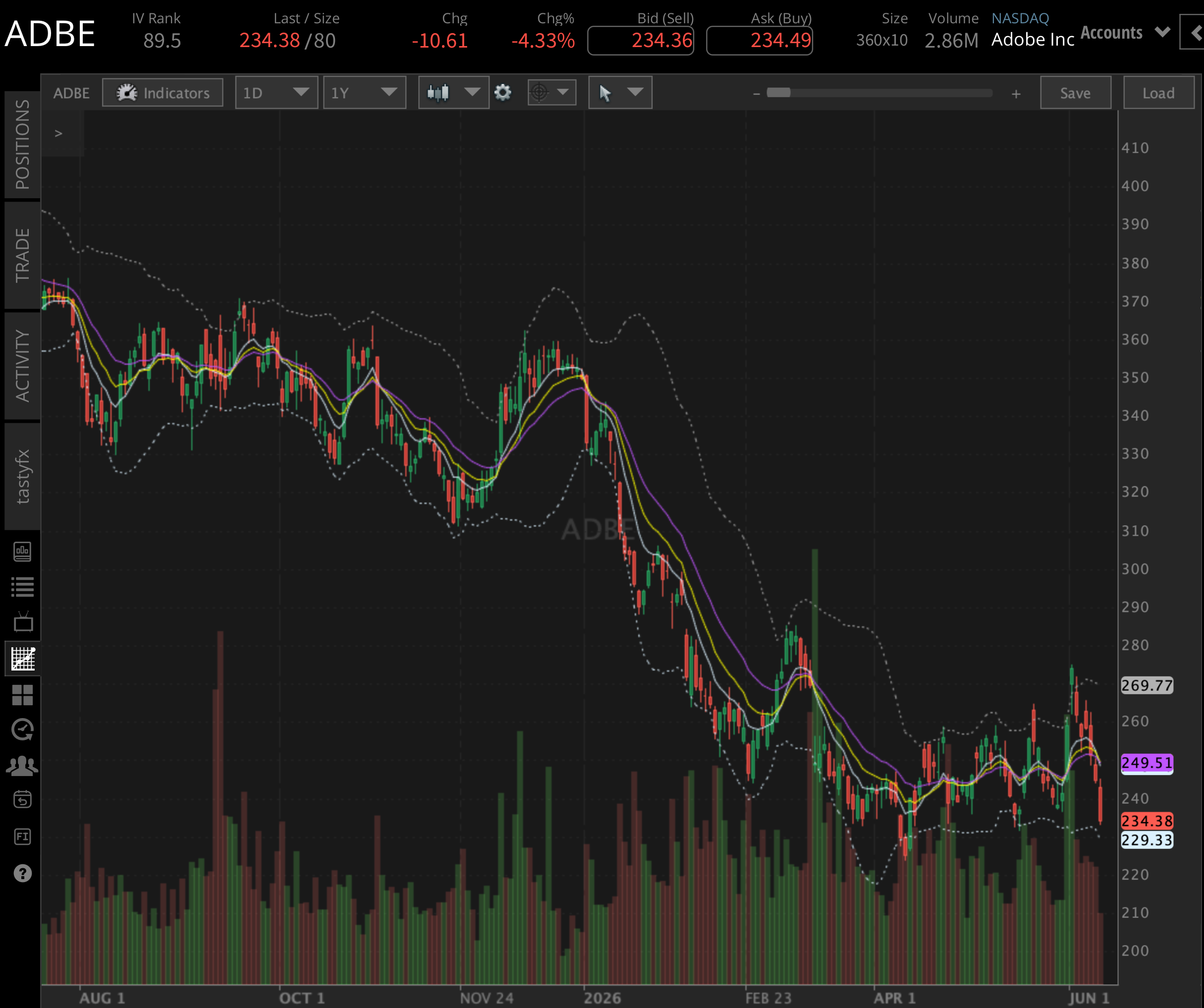This screenshot has height=1008, width=1204.
Task: Open the TRADE side tab
Action: (22, 255)
